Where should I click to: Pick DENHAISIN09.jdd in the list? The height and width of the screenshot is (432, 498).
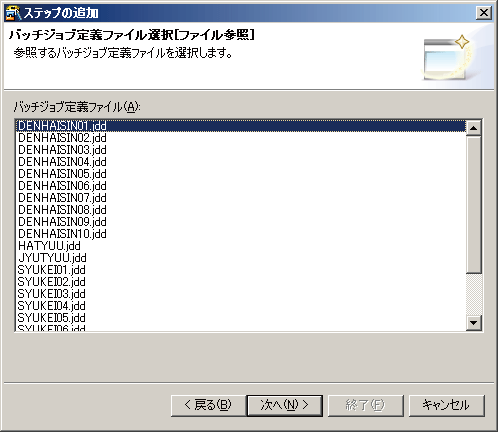241,222
